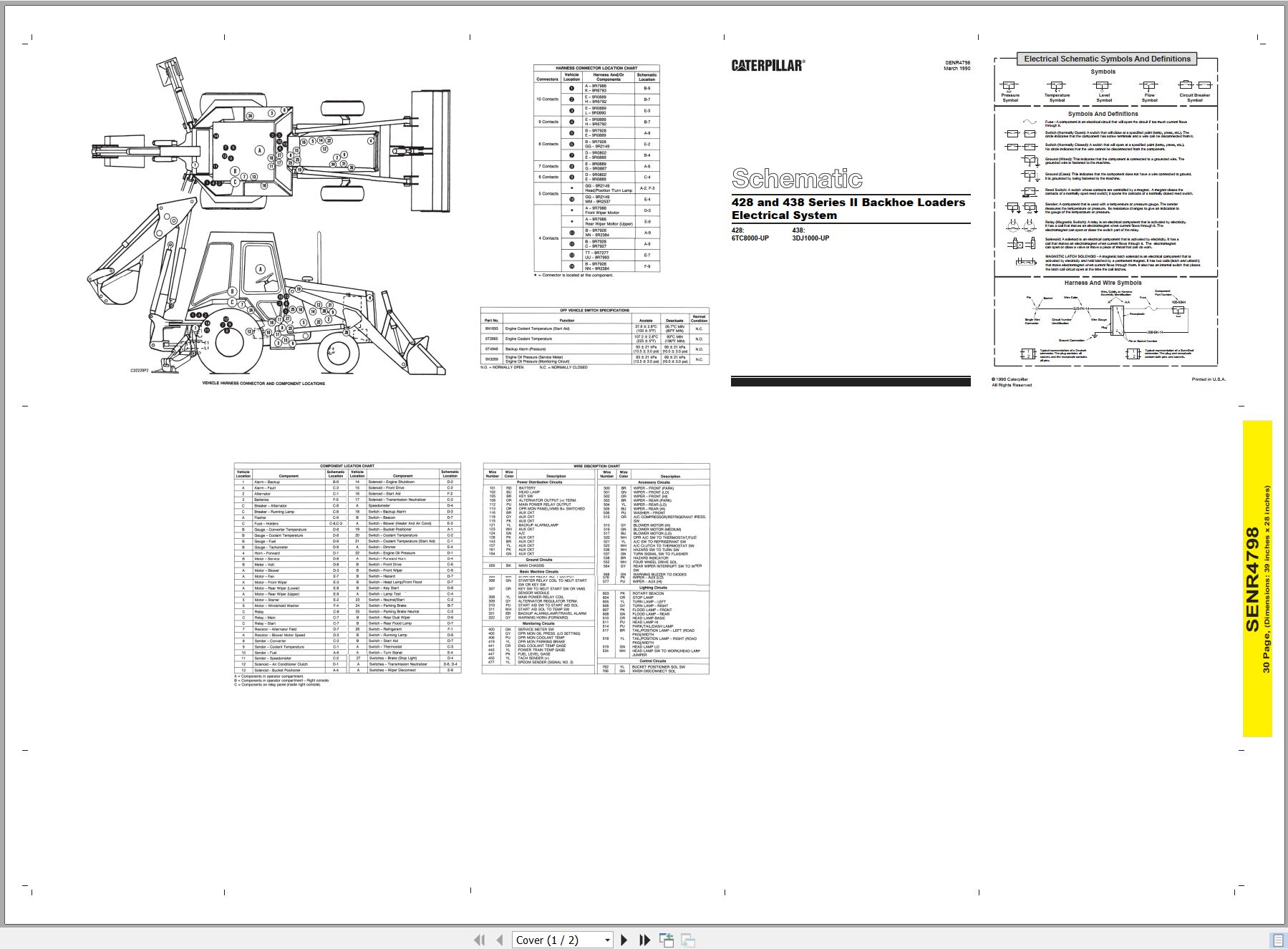This screenshot has width=1288, height=949.
Task: Click the 'Electrical System' subtitle
Action: (784, 215)
